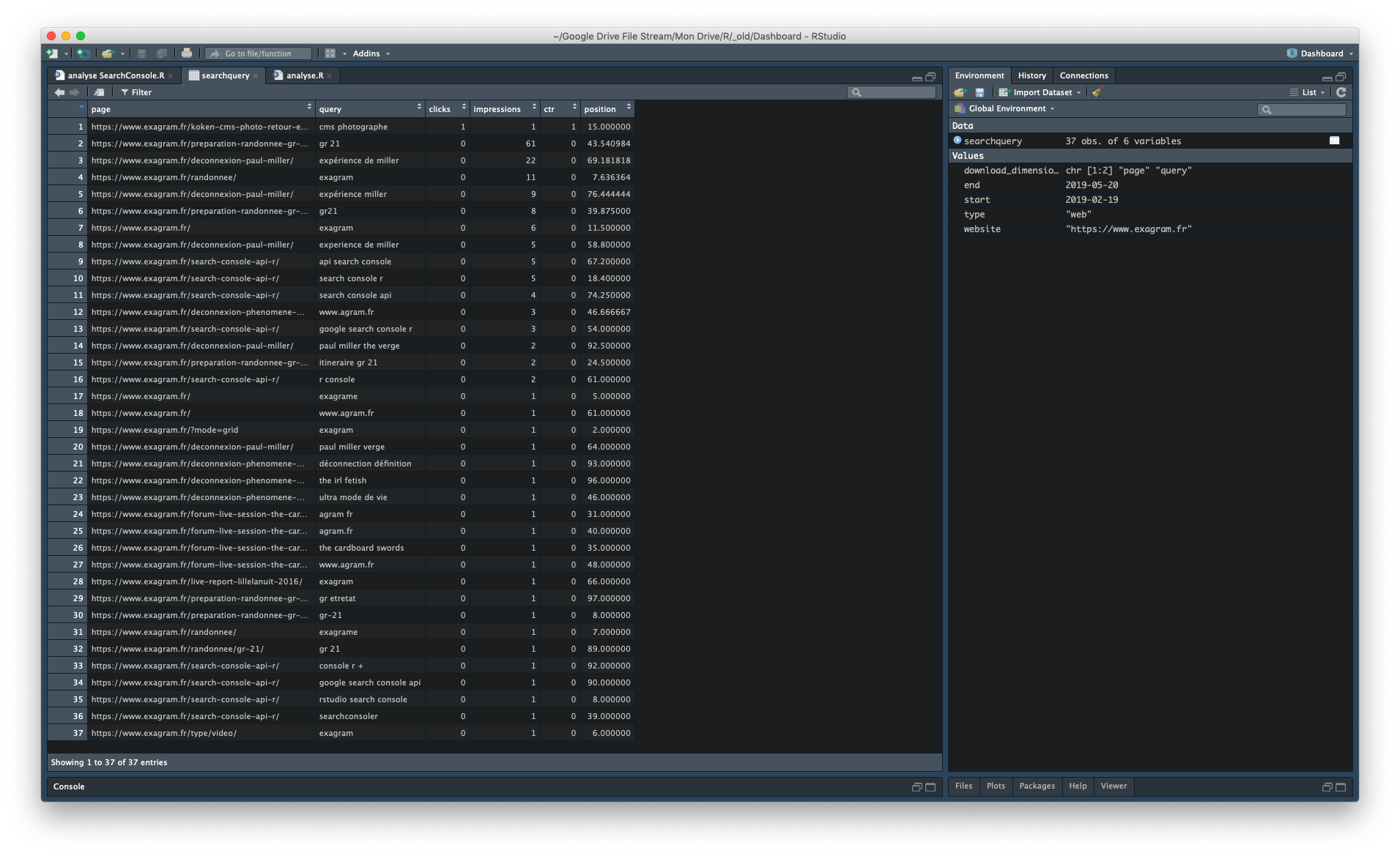Click the workspace panes grid icon
This screenshot has width=1400, height=856.
[330, 53]
